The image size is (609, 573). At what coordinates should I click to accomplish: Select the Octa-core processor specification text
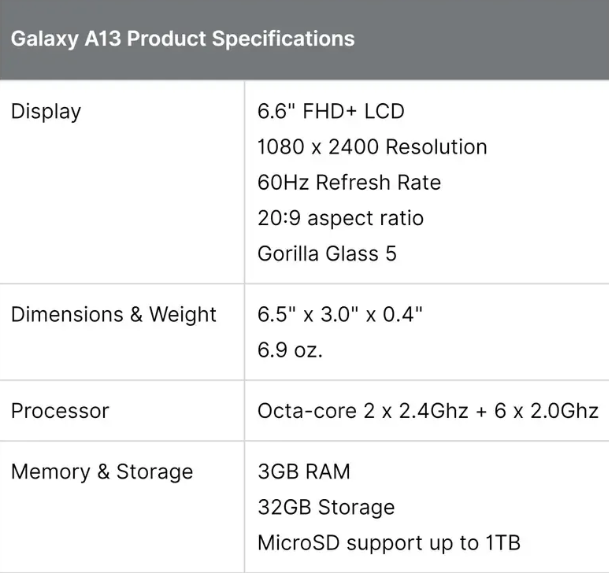coord(428,411)
